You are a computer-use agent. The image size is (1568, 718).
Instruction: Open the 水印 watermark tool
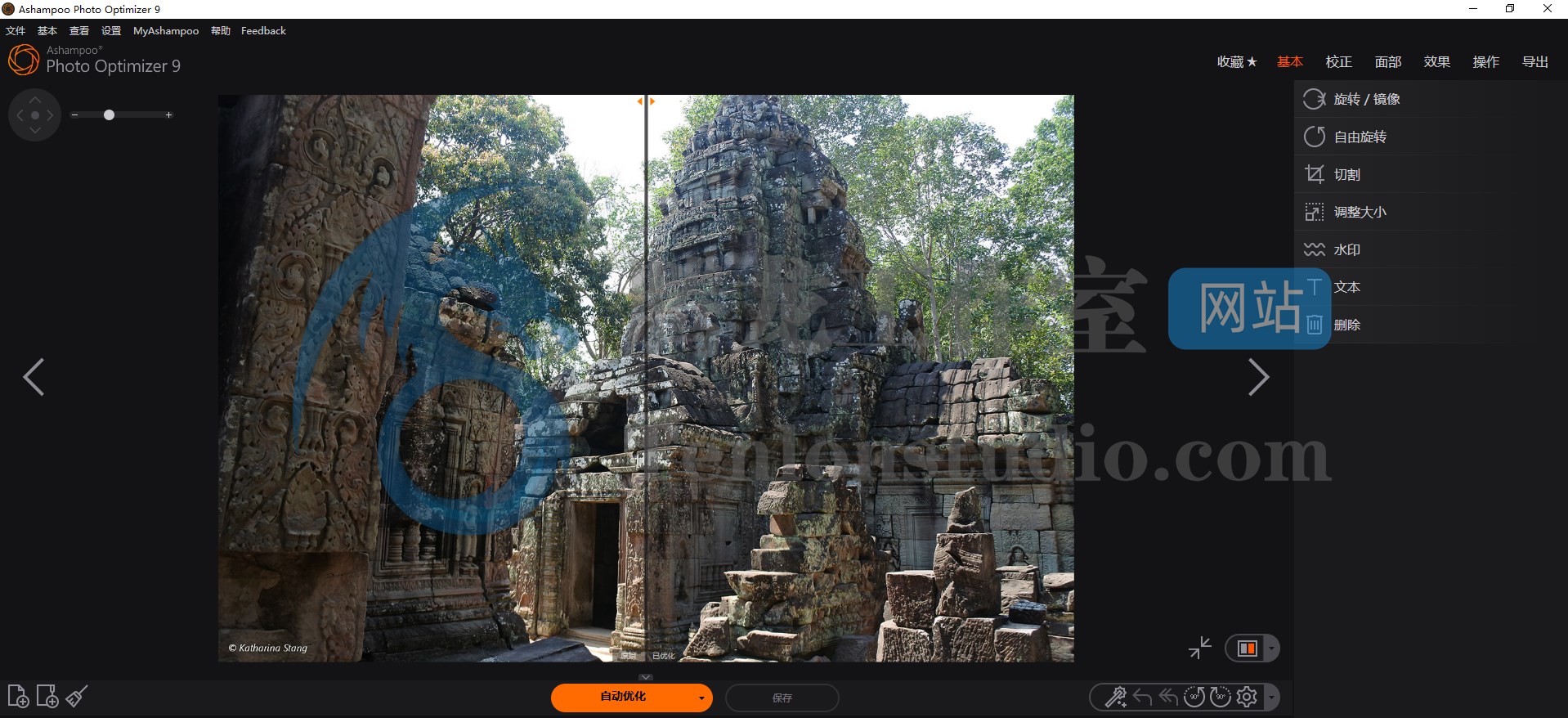(1346, 249)
